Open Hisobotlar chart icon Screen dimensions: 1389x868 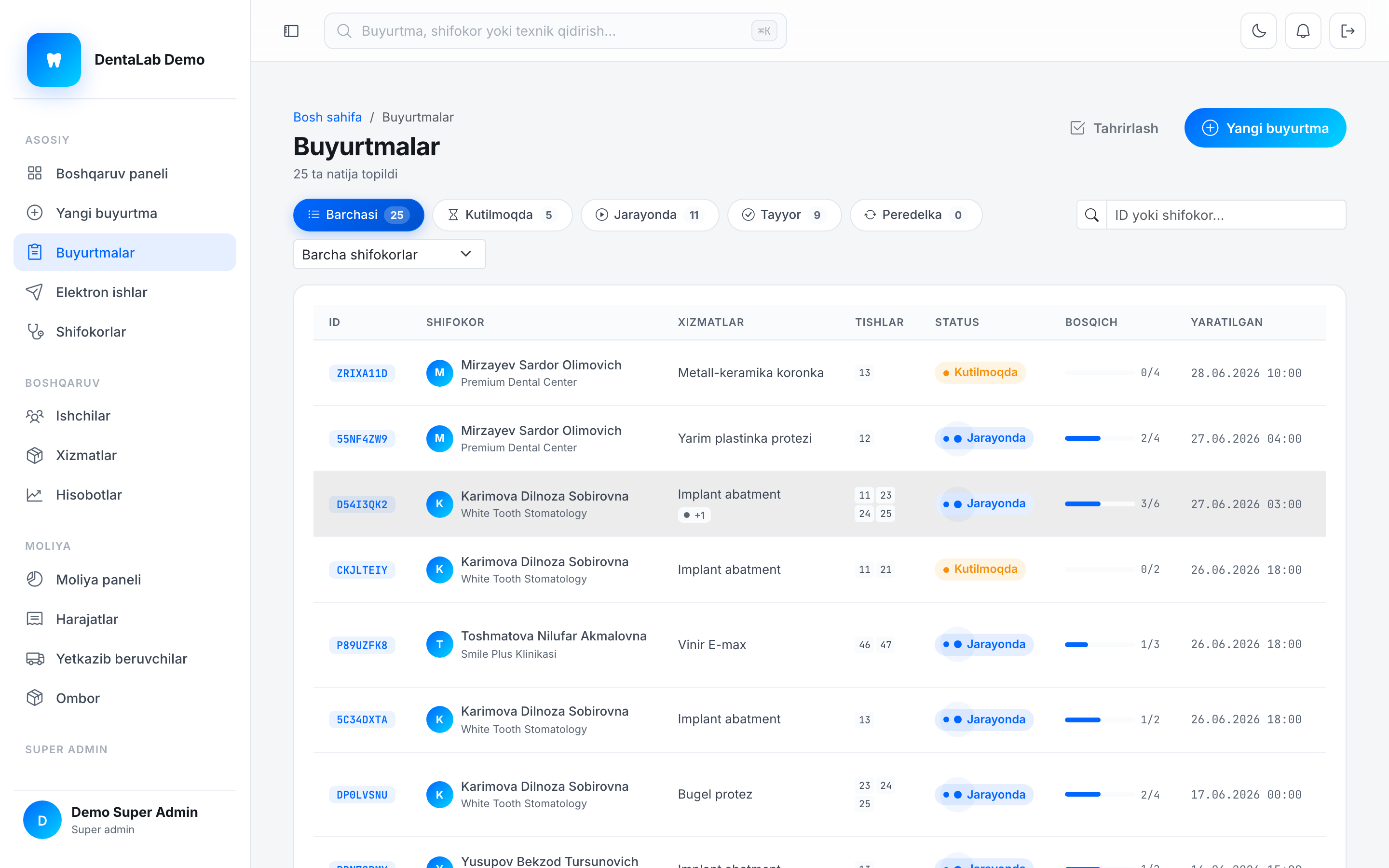pyautogui.click(x=34, y=495)
